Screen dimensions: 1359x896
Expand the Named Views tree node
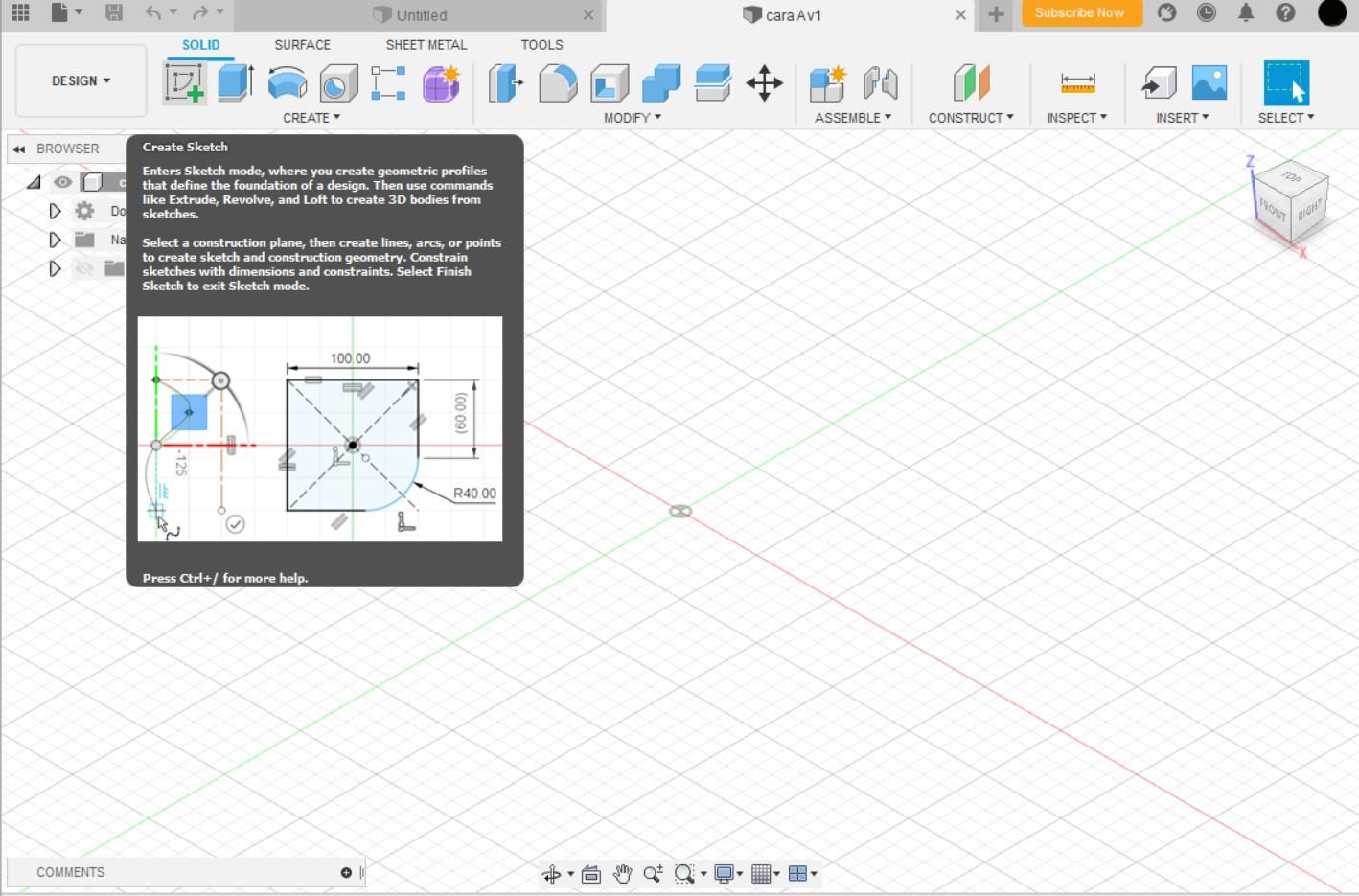55,240
